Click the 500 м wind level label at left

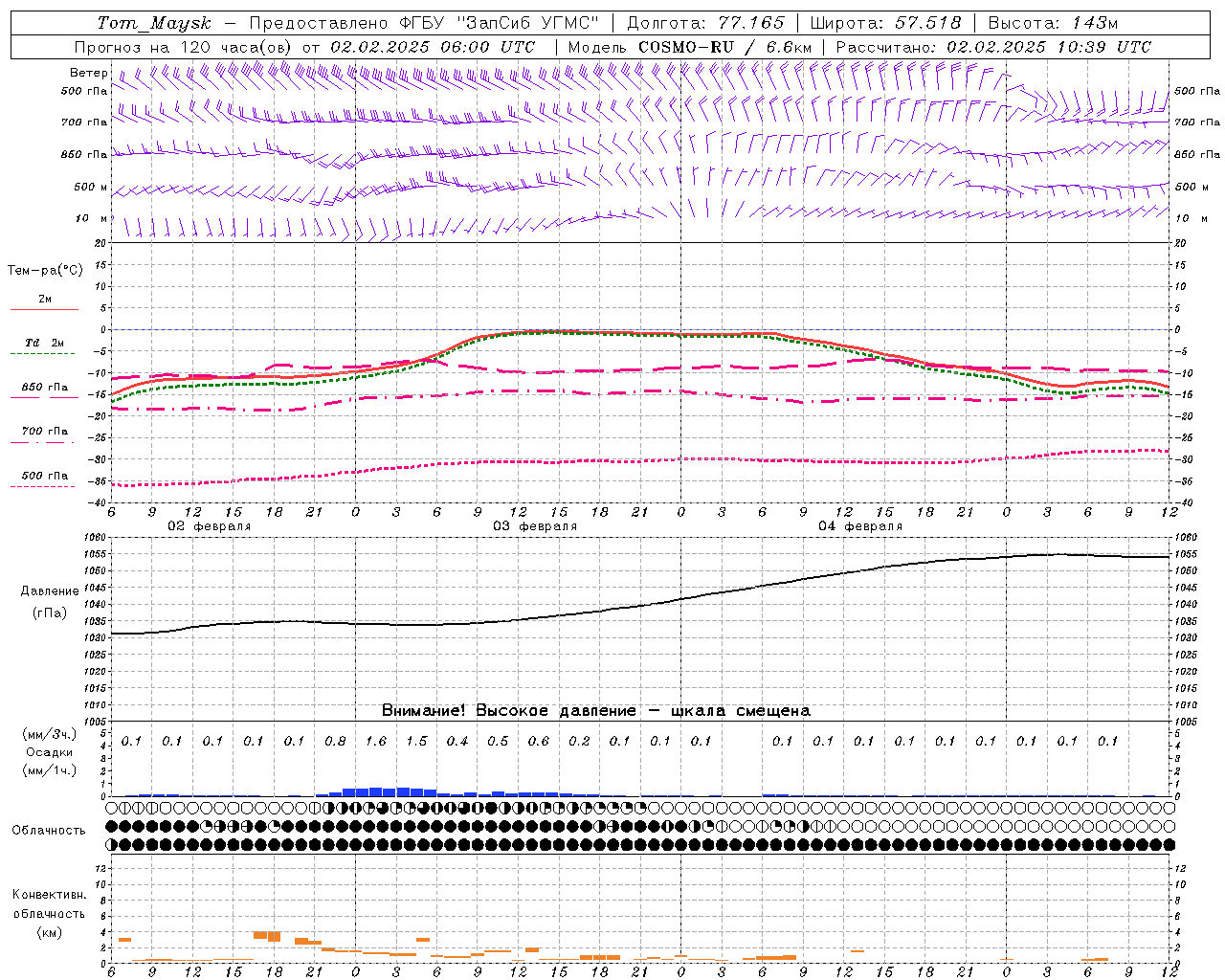pos(92,187)
